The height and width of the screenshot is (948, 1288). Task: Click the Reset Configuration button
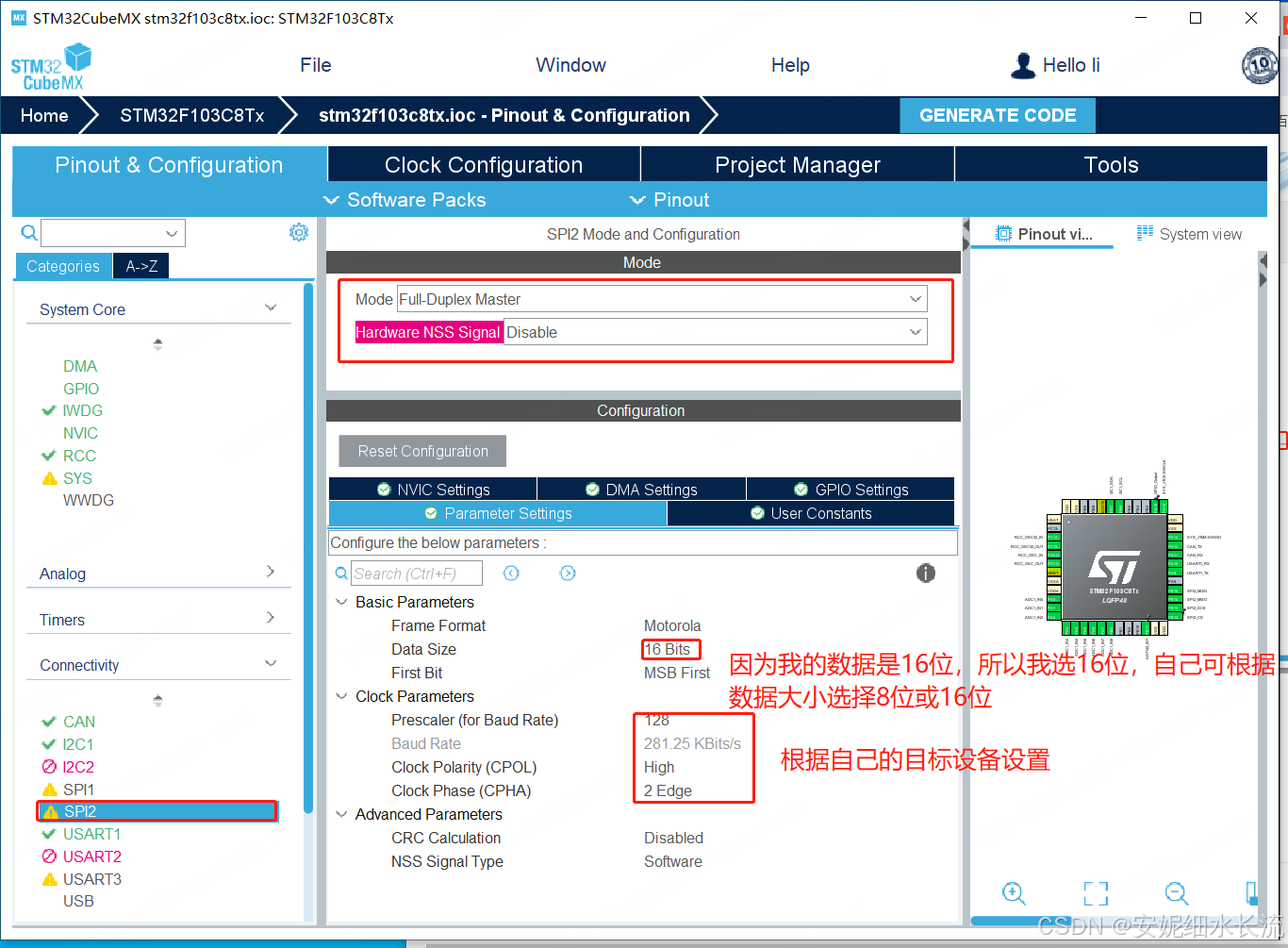[422, 451]
